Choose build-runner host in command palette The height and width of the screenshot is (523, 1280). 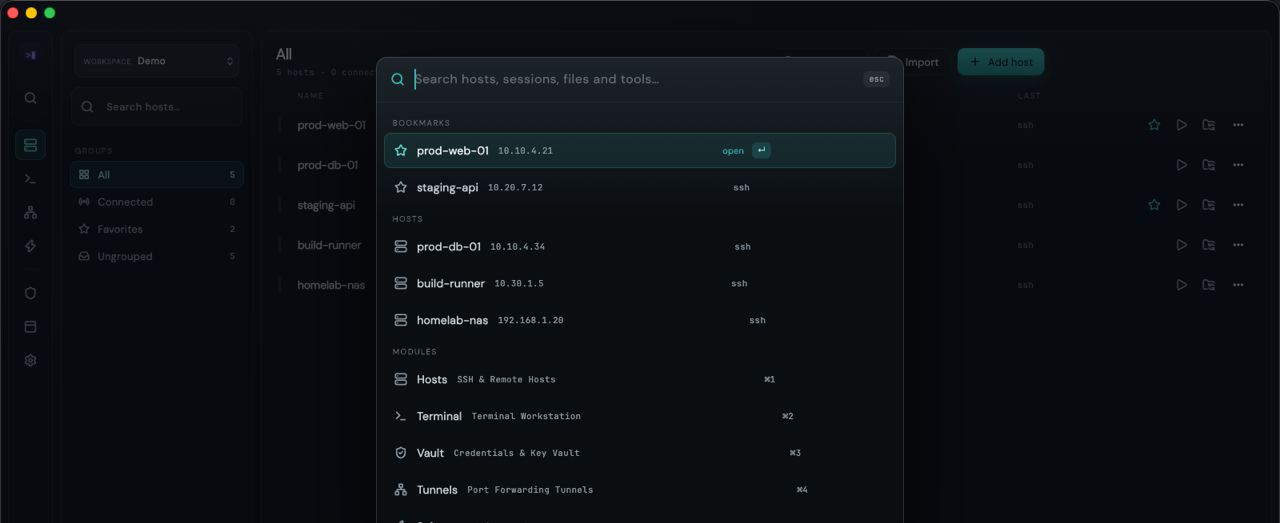640,283
